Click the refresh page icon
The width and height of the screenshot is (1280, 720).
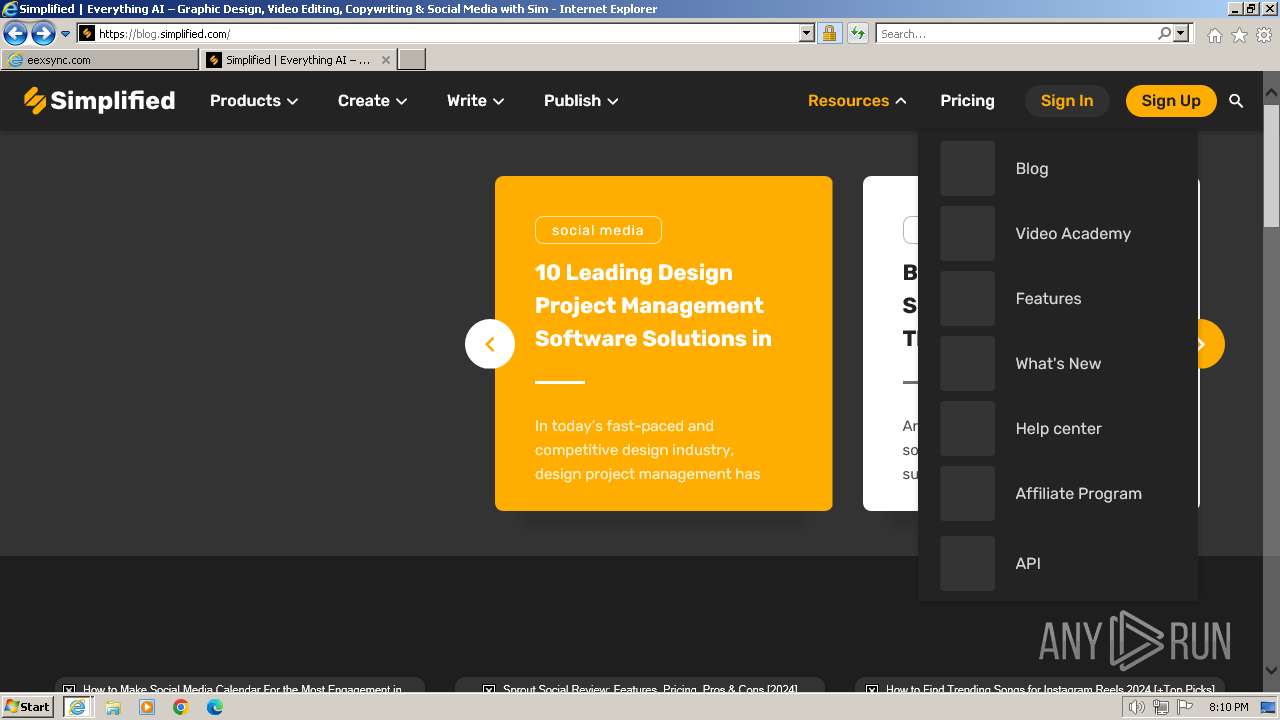857,33
